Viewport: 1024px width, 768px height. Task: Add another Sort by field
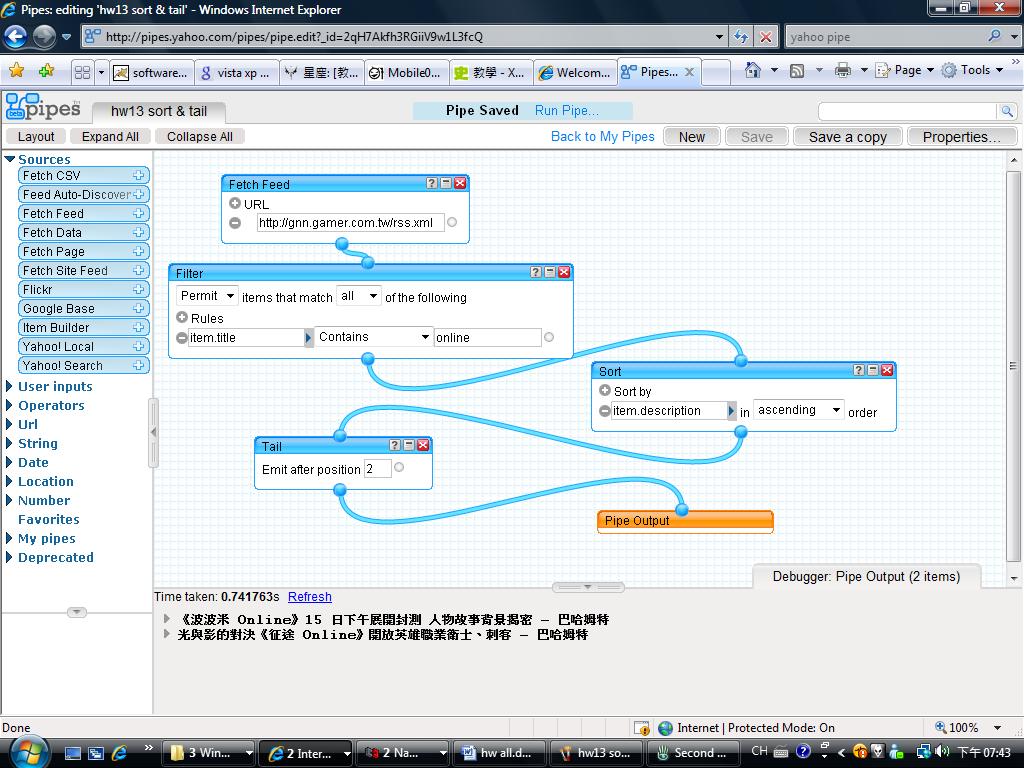click(605, 391)
